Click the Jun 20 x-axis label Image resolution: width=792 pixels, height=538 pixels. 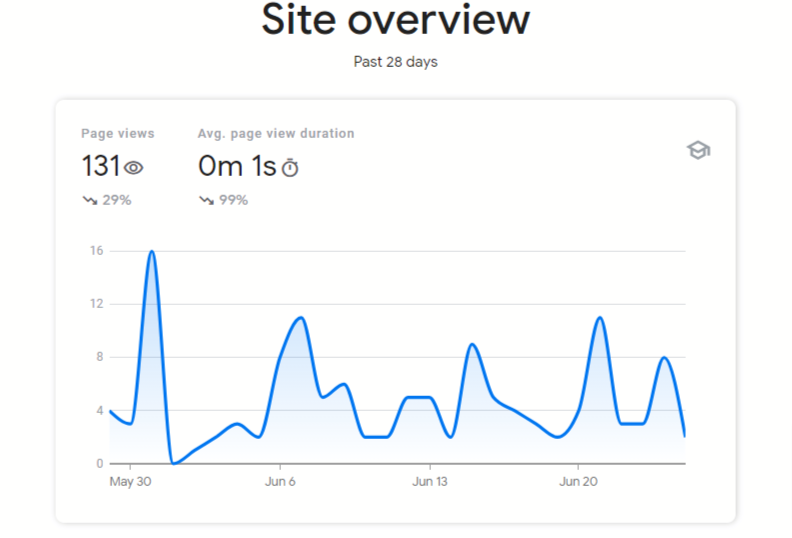[x=578, y=481]
